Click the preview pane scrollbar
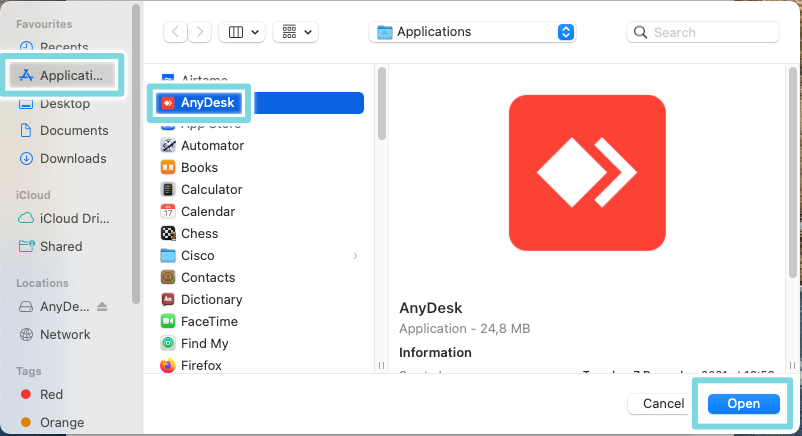 pyautogui.click(x=793, y=173)
